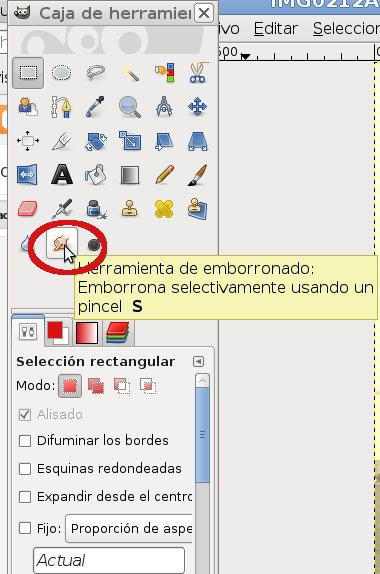Set mode to Add to selection

pyautogui.click(x=96, y=386)
